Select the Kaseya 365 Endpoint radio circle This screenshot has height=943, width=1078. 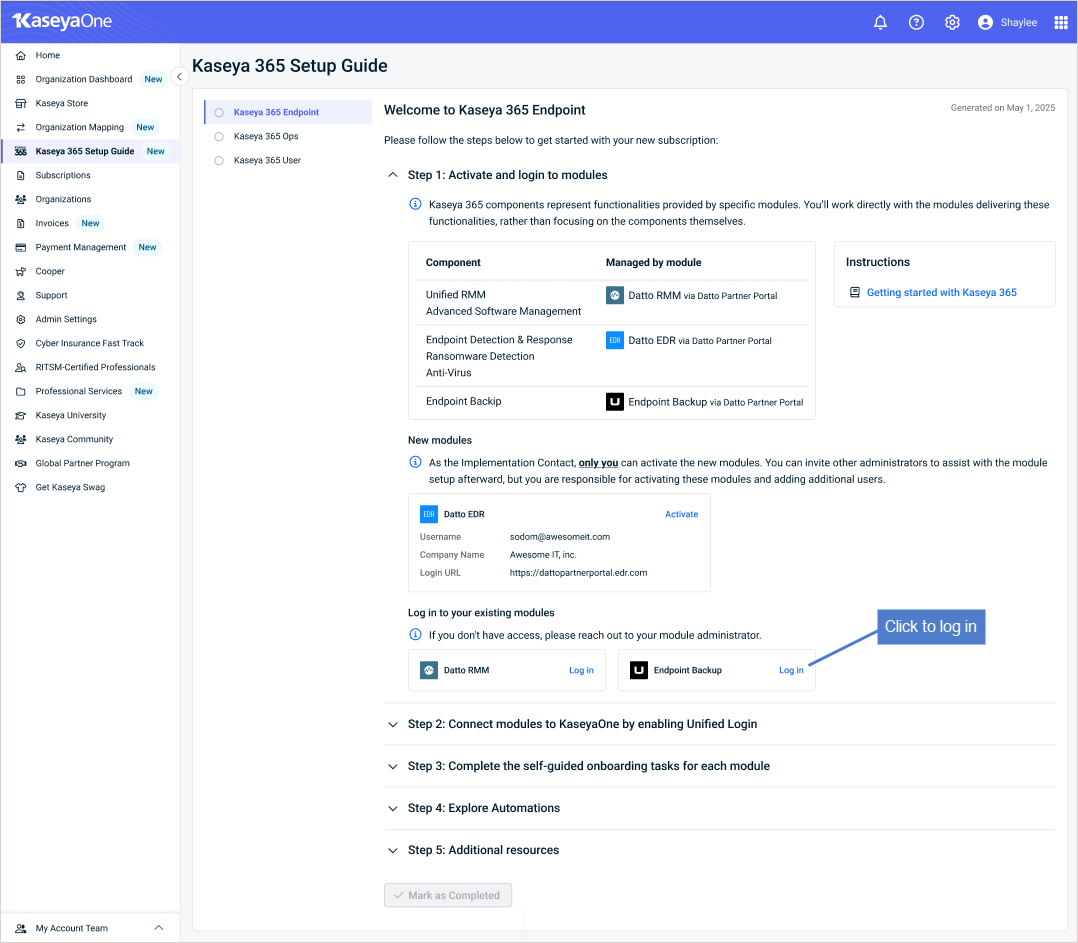219,113
